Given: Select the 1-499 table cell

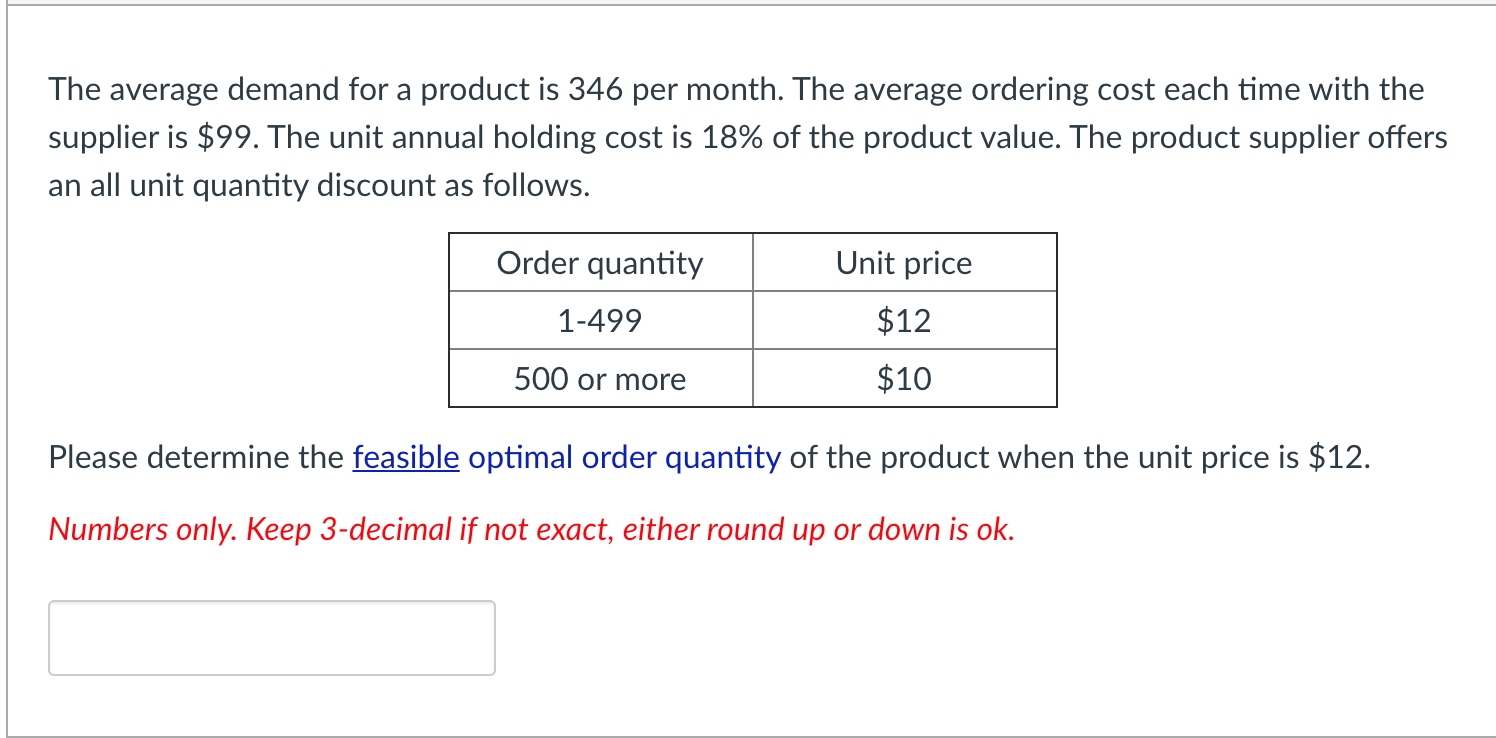Looking at the screenshot, I should coord(600,320).
